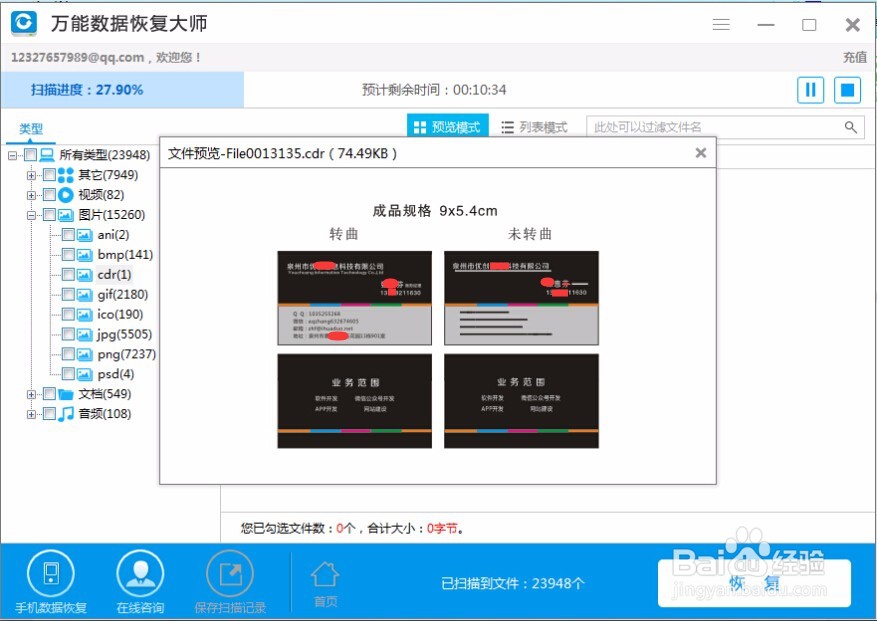Minimize the application window

coord(766,25)
